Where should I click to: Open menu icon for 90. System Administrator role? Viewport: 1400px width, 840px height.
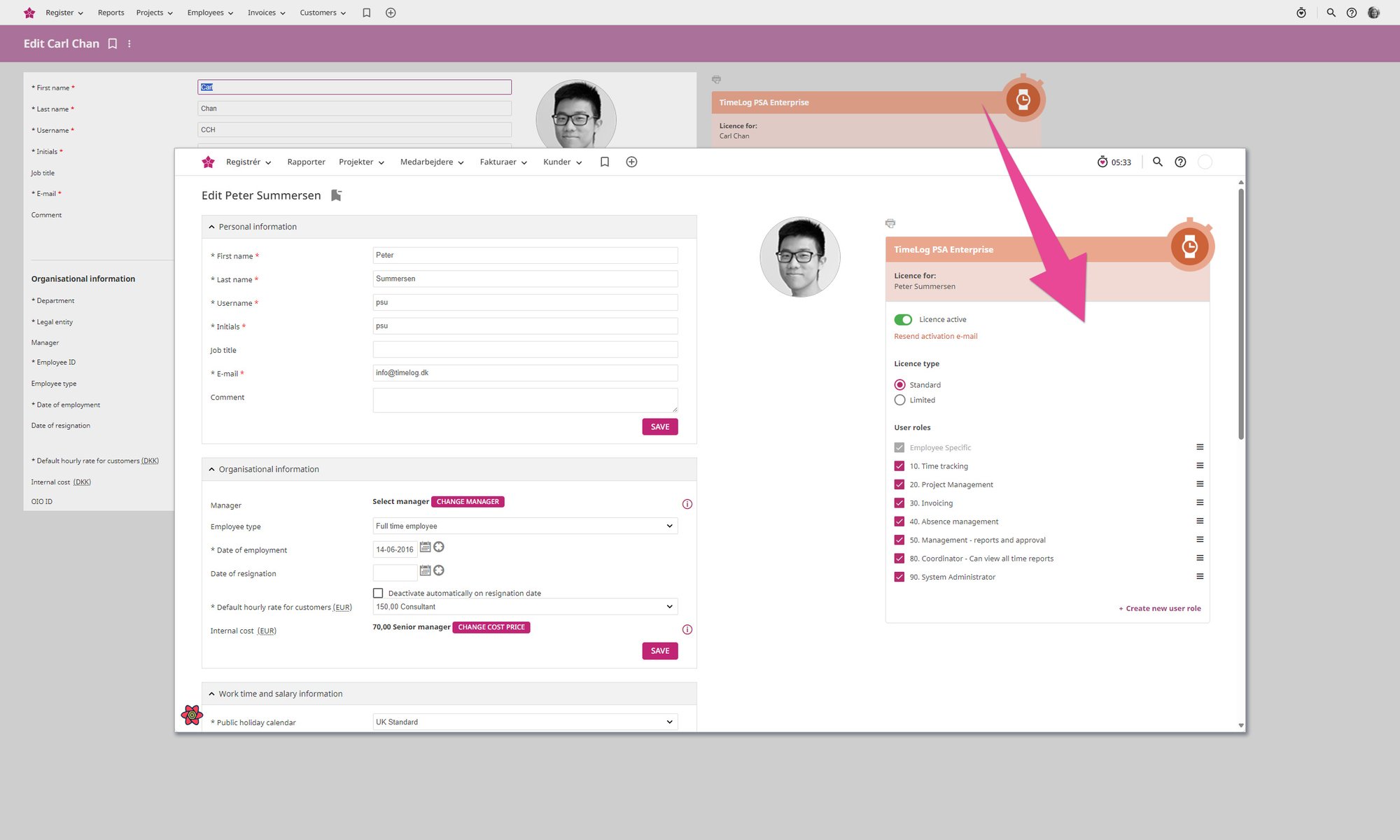pyautogui.click(x=1200, y=576)
